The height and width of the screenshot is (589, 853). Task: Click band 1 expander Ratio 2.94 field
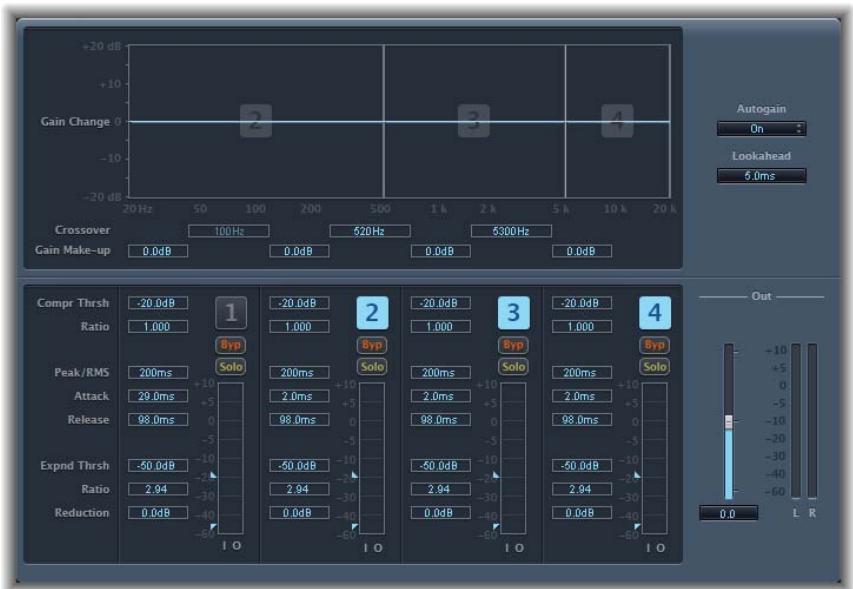(158, 489)
